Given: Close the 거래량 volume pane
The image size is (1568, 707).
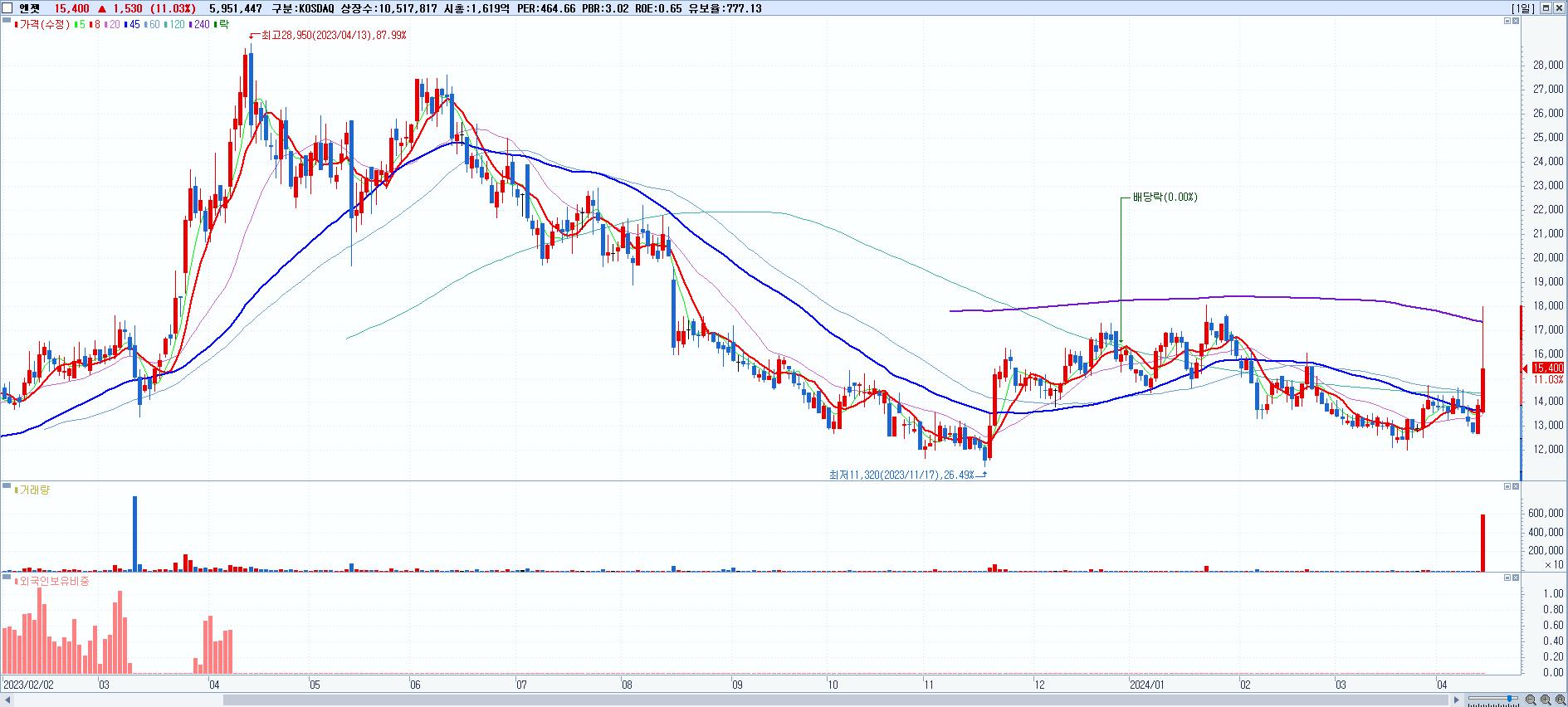Looking at the screenshot, I should point(1516,486).
